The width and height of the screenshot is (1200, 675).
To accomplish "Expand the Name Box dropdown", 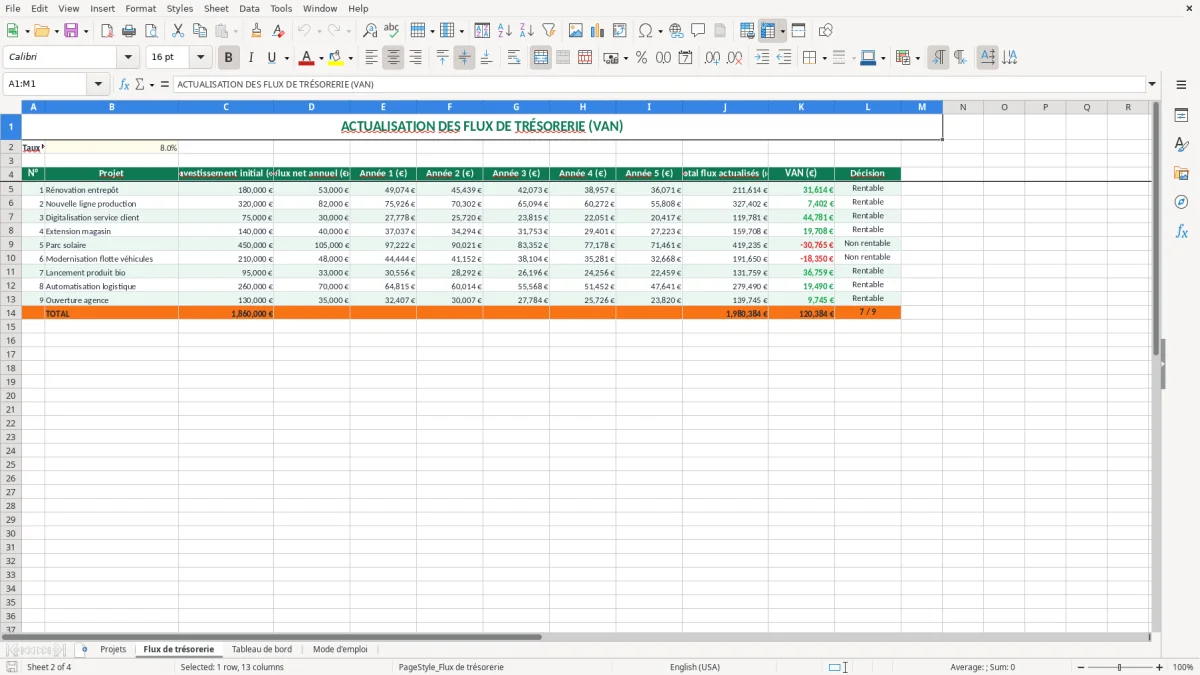I will pos(99,84).
